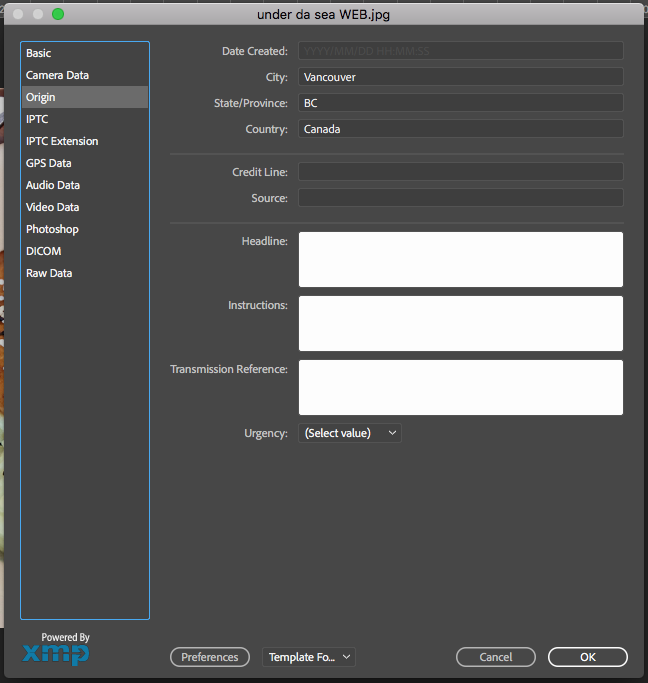Click into the Credit Line field
Viewport: 648px width, 683px height.
tap(460, 172)
